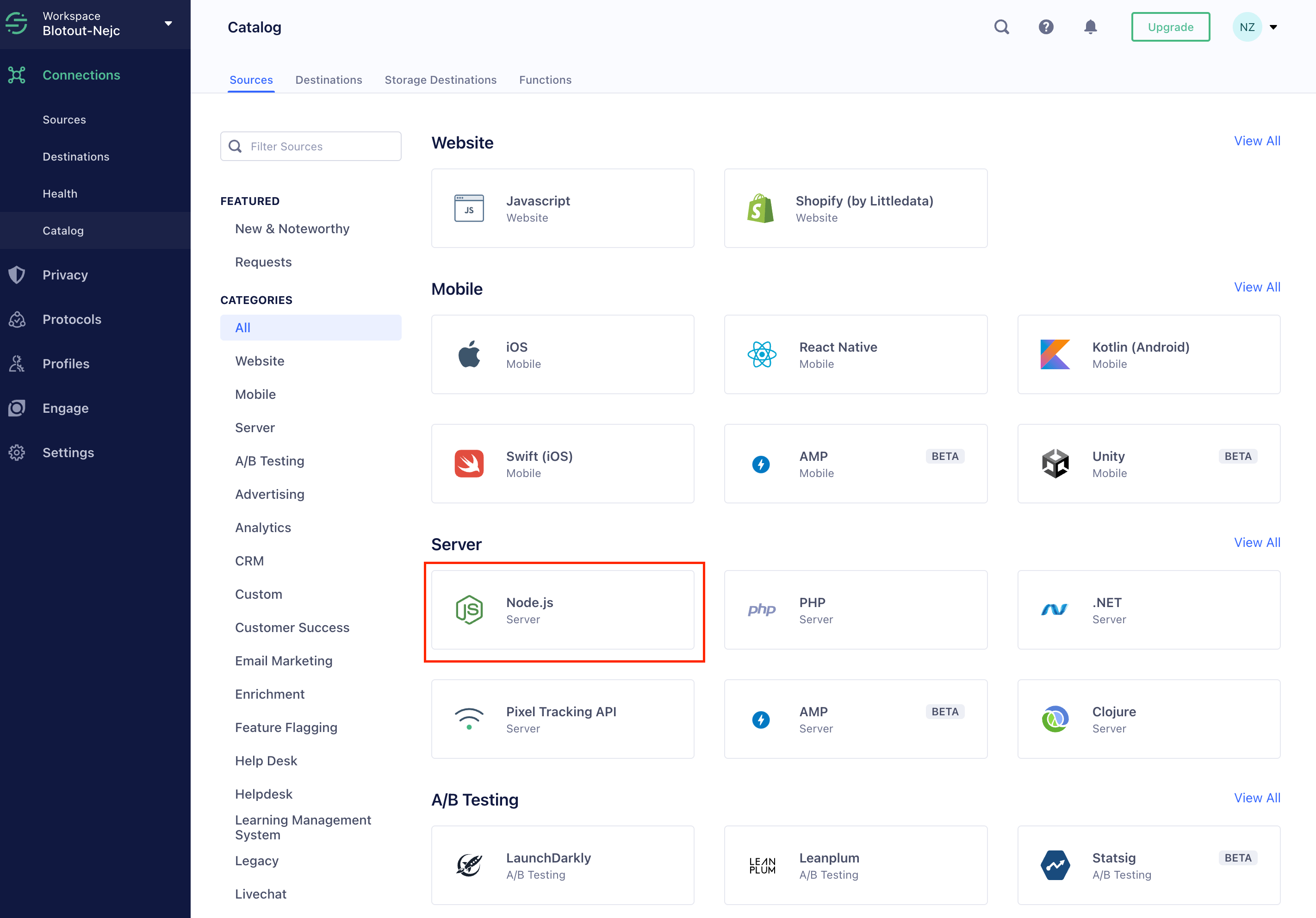Select the A/B Testing category filter
This screenshot has height=918, width=1316.
269,461
